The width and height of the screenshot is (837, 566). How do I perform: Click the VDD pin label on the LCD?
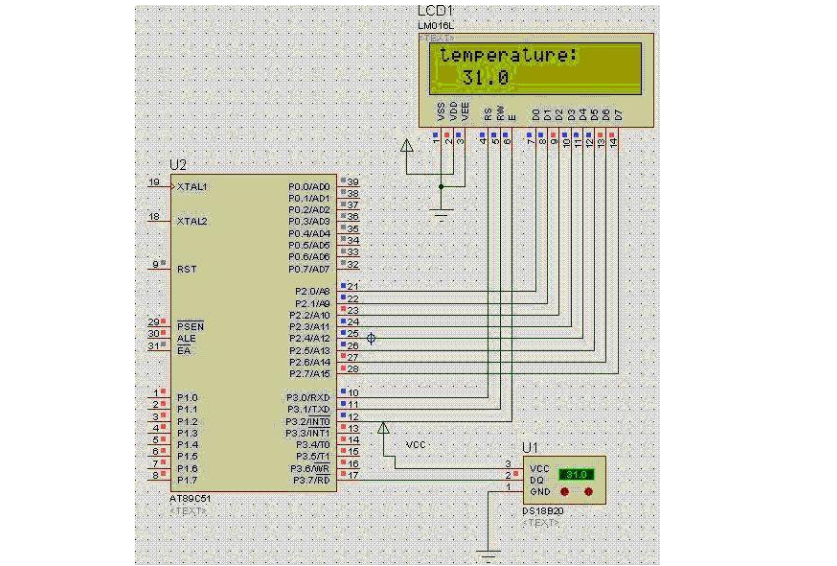point(453,111)
